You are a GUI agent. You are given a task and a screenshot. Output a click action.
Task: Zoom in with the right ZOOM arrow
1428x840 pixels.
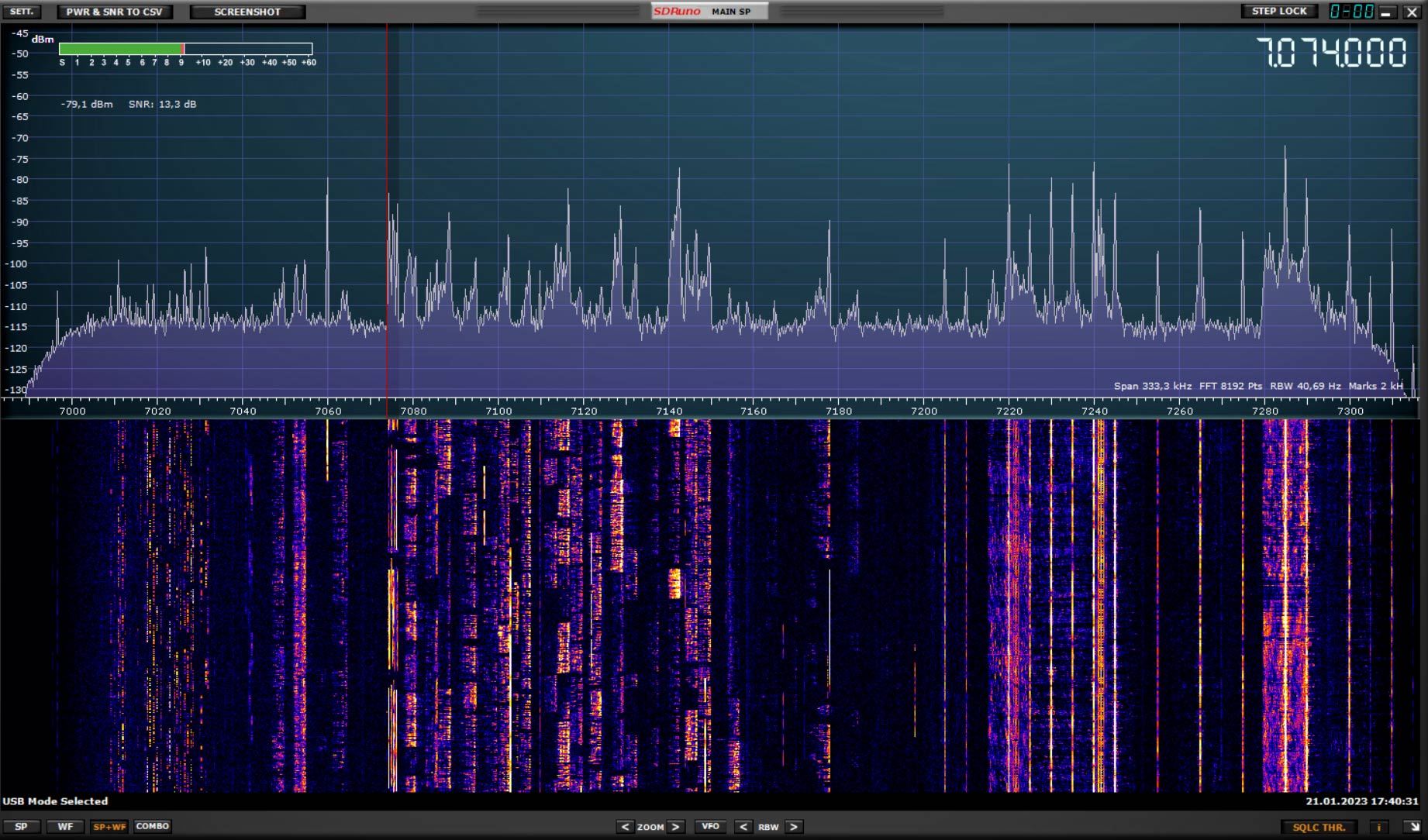[676, 827]
